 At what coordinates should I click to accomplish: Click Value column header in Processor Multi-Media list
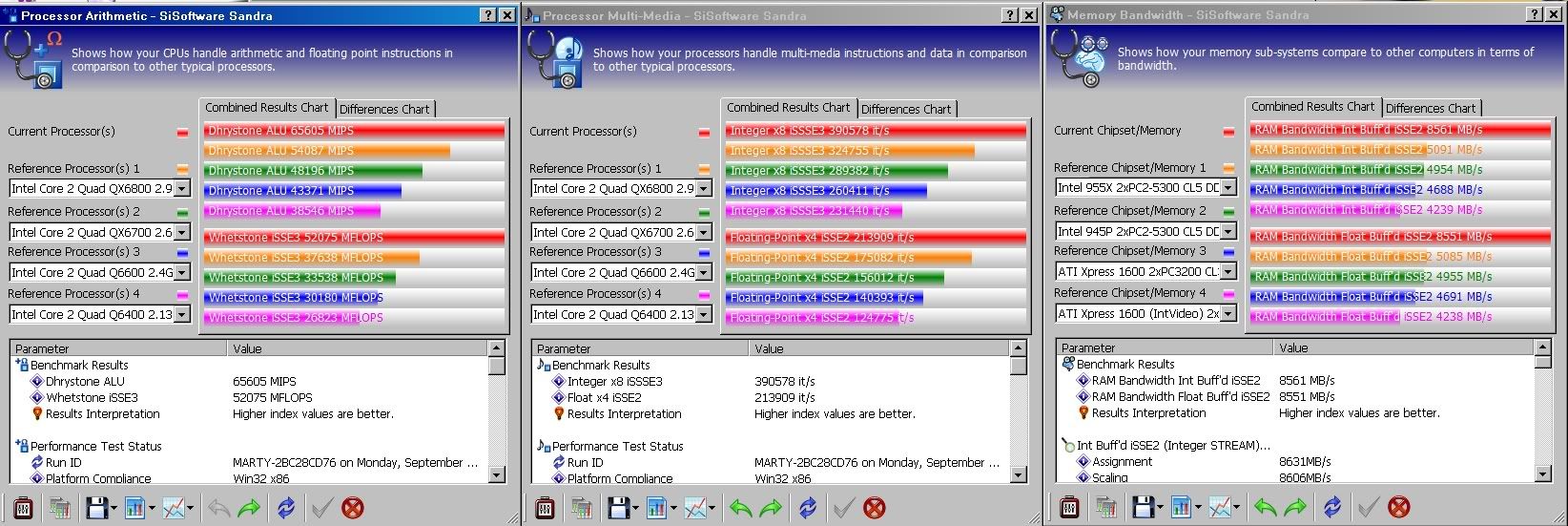point(879,349)
